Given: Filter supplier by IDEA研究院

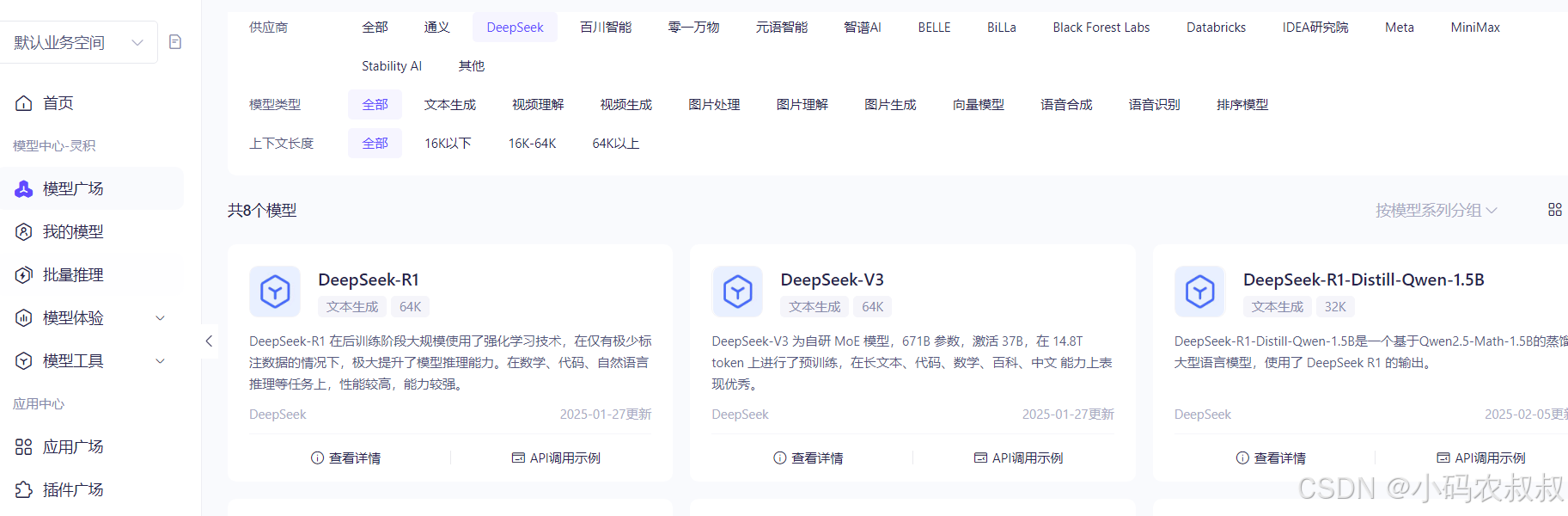Looking at the screenshot, I should [x=1315, y=28].
